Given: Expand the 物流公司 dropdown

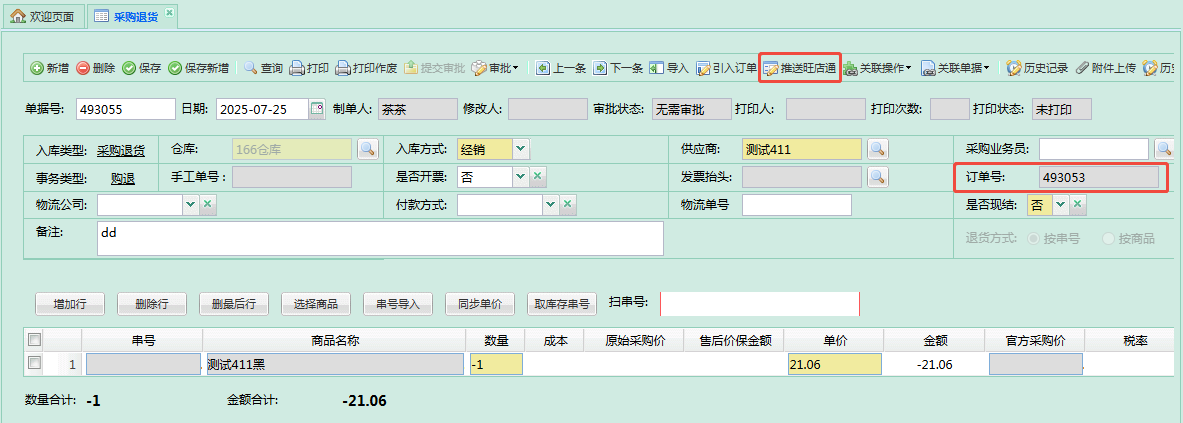Looking at the screenshot, I should [x=190, y=205].
